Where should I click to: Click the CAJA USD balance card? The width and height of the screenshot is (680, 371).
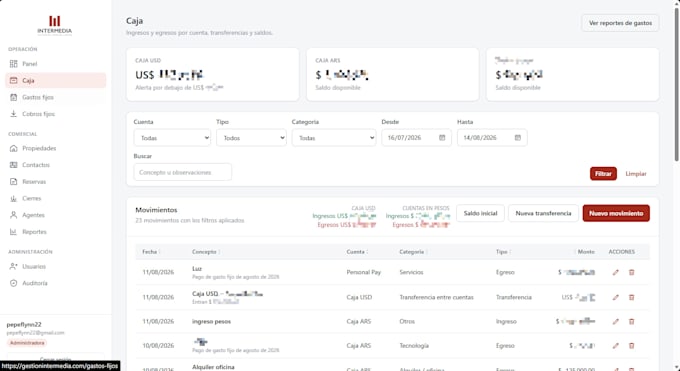[x=212, y=75]
